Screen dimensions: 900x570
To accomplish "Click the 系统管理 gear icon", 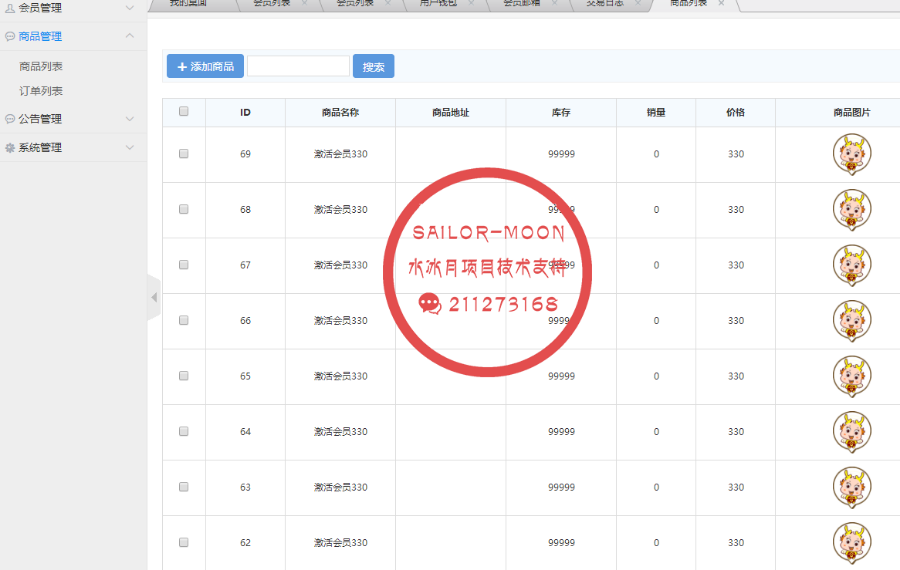I will coord(10,148).
